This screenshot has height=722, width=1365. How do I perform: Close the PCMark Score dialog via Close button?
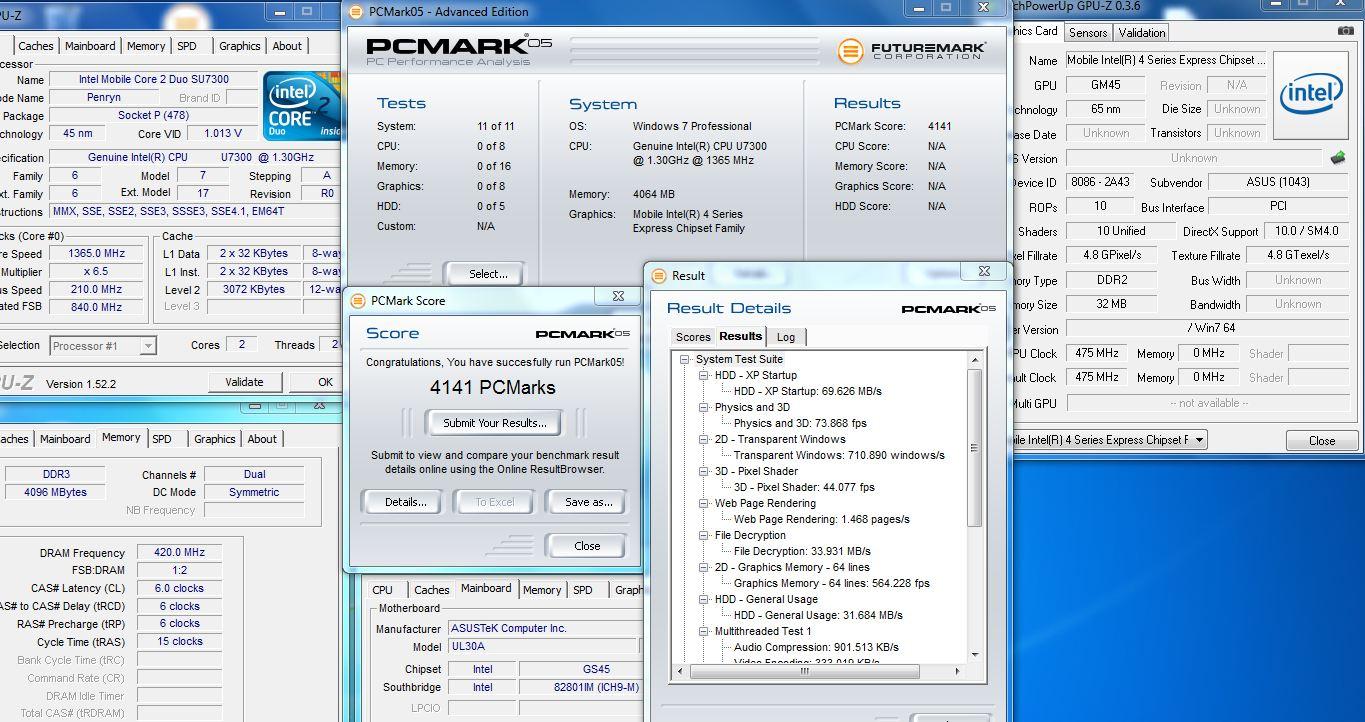[x=587, y=546]
